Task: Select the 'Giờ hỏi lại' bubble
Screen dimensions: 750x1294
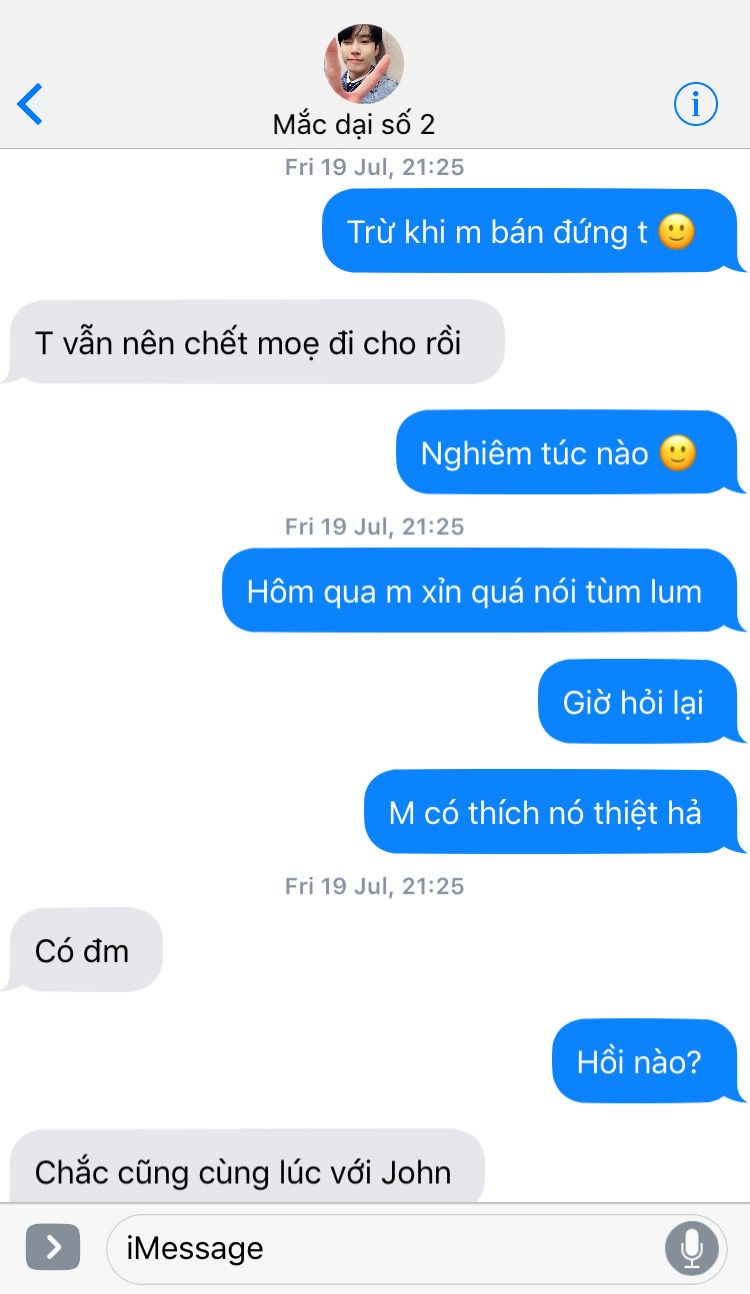Action: (x=641, y=702)
